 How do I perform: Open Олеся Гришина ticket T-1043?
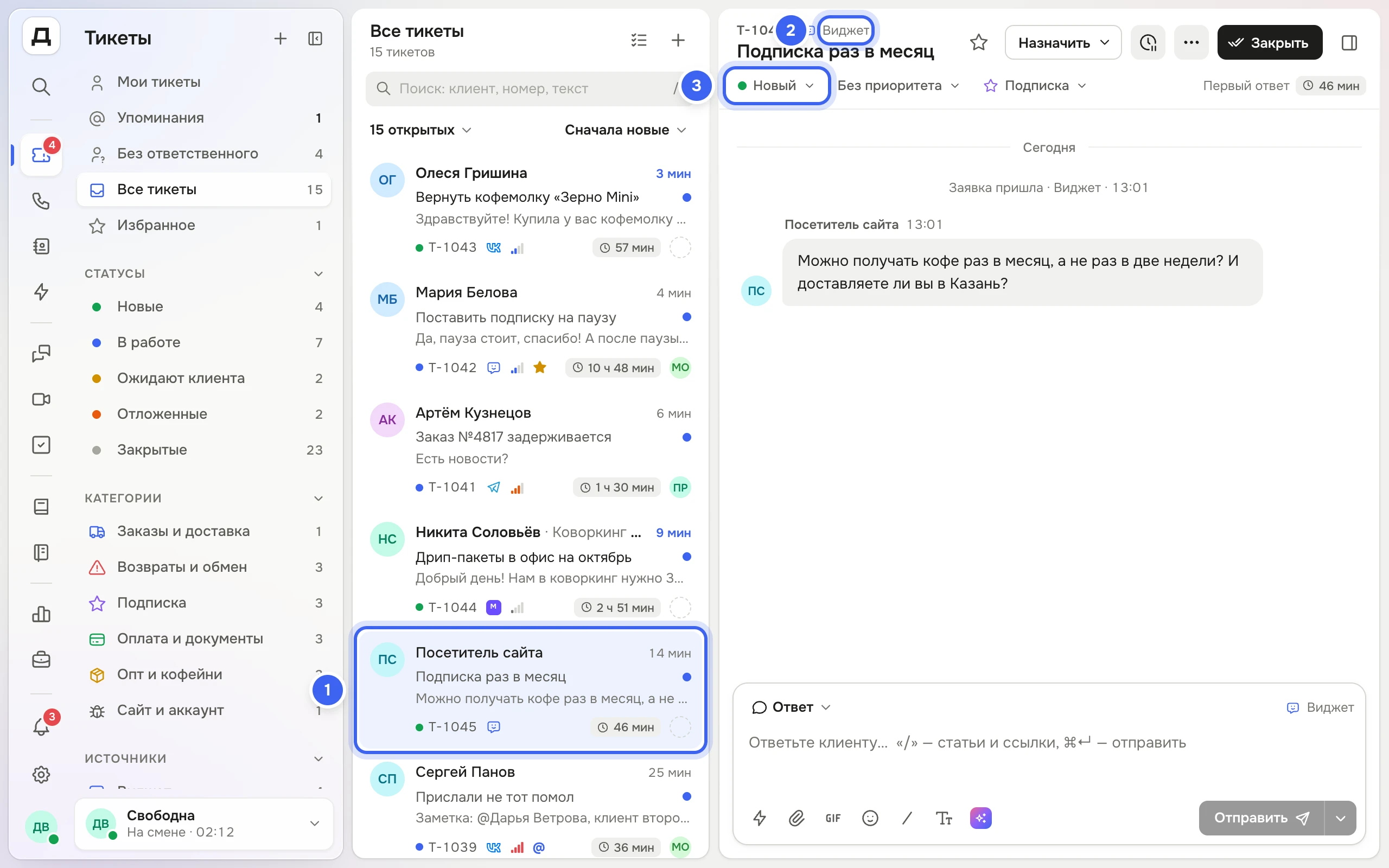(x=530, y=210)
